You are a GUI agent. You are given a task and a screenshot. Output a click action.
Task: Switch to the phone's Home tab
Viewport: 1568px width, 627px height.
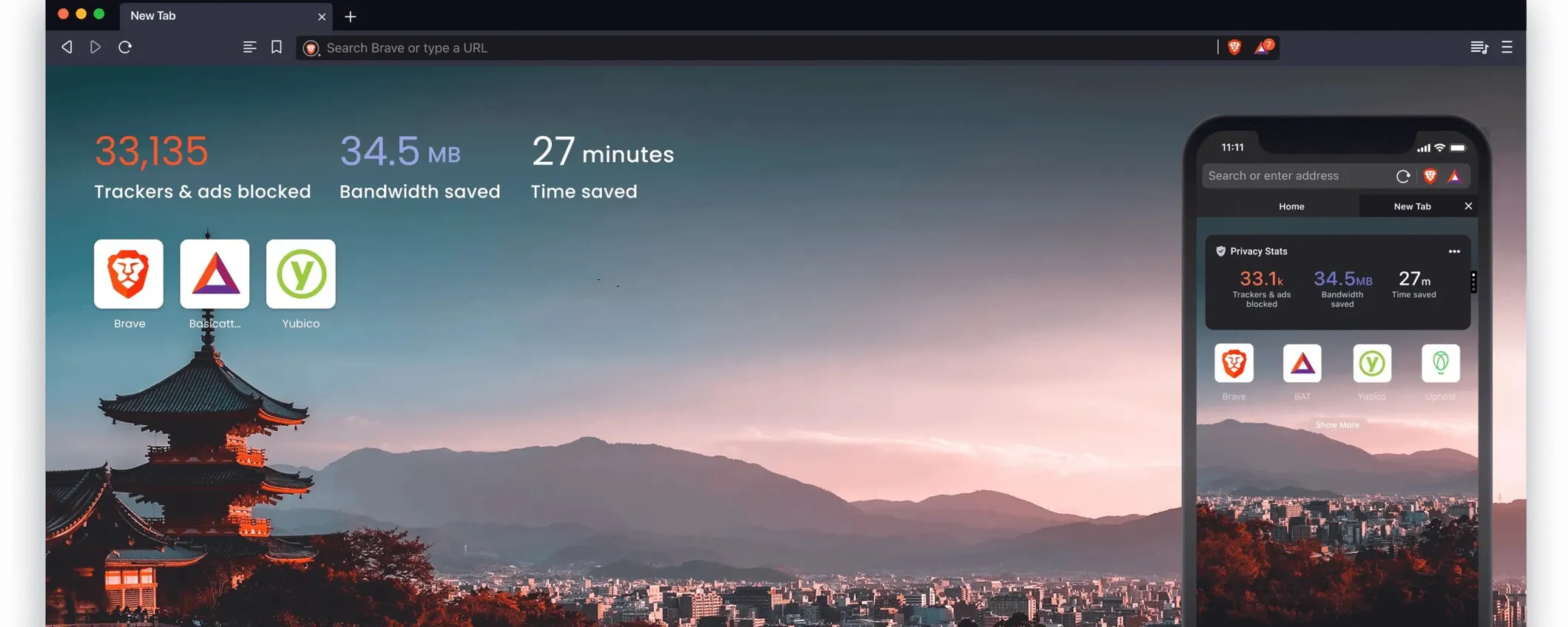pyautogui.click(x=1291, y=206)
